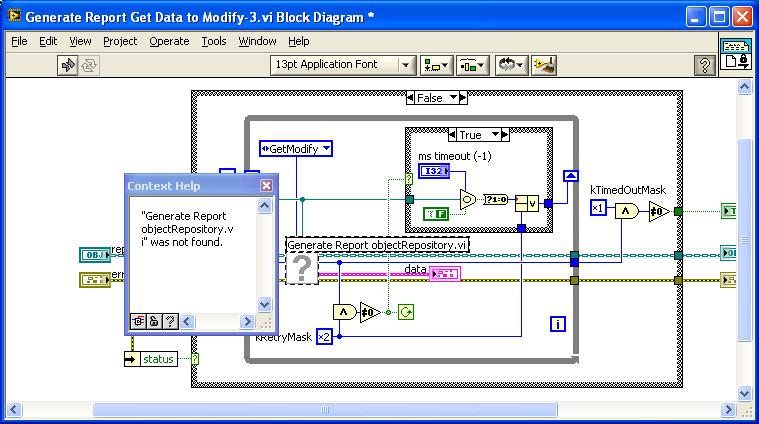The image size is (759, 424).
Task: Click the Not Equal To Zero node after kTimedOutMask
Action: (x=660, y=212)
